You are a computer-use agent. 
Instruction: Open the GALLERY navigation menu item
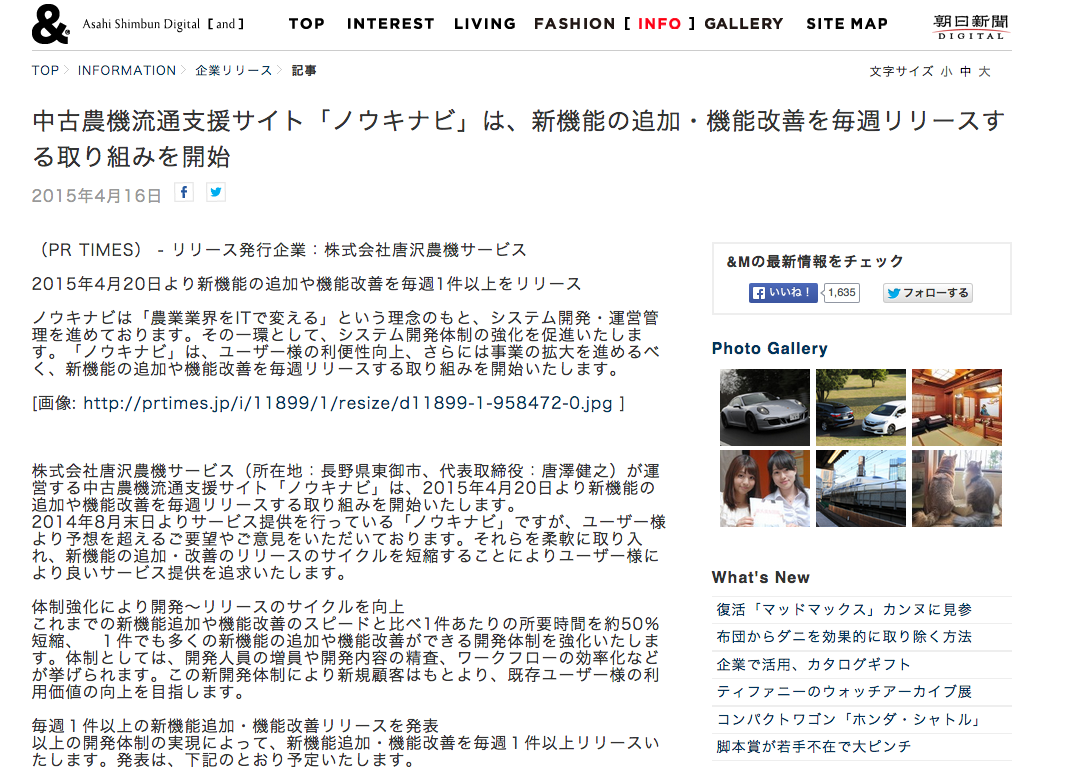click(x=744, y=24)
